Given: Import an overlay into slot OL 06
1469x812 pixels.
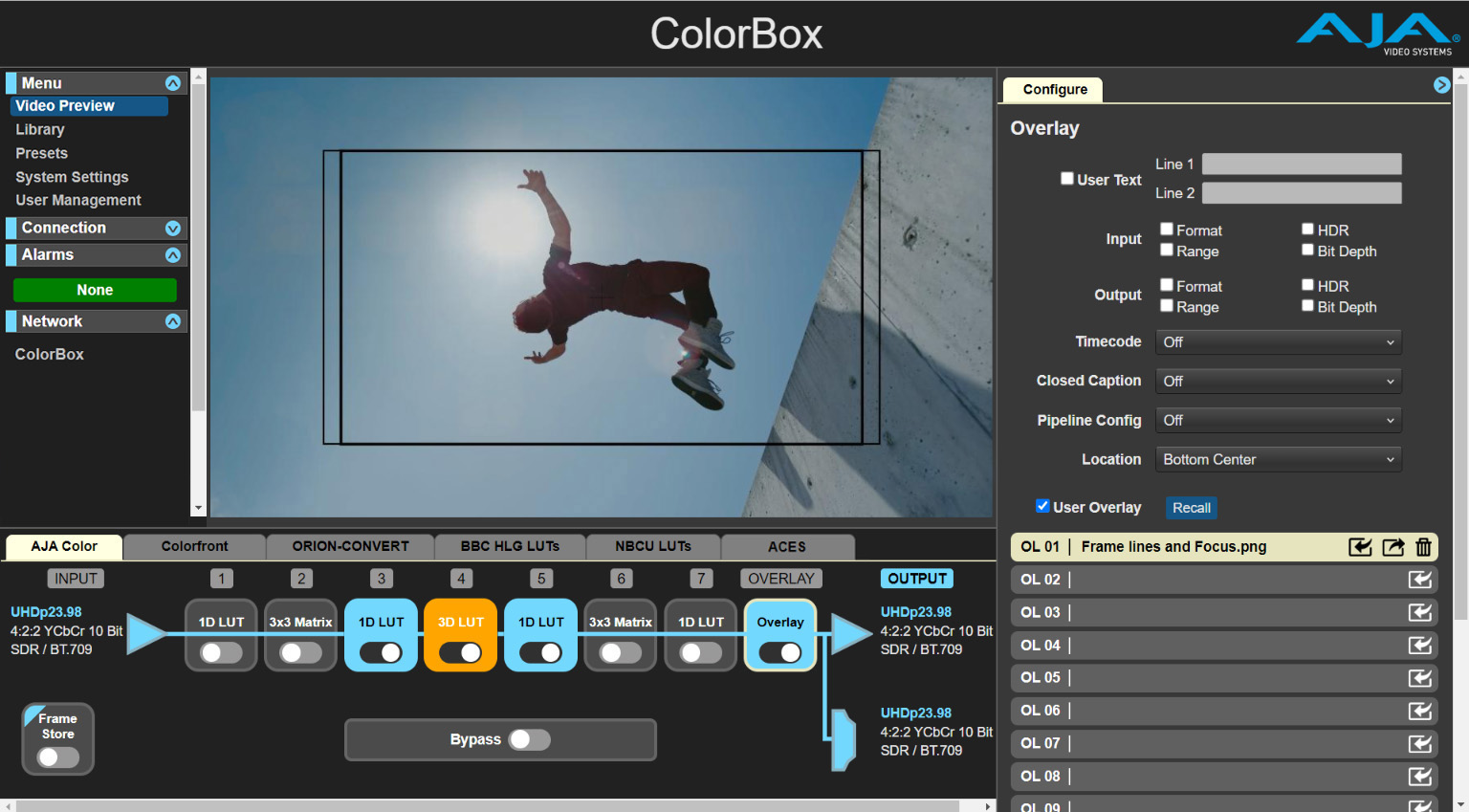Looking at the screenshot, I should 1420,711.
